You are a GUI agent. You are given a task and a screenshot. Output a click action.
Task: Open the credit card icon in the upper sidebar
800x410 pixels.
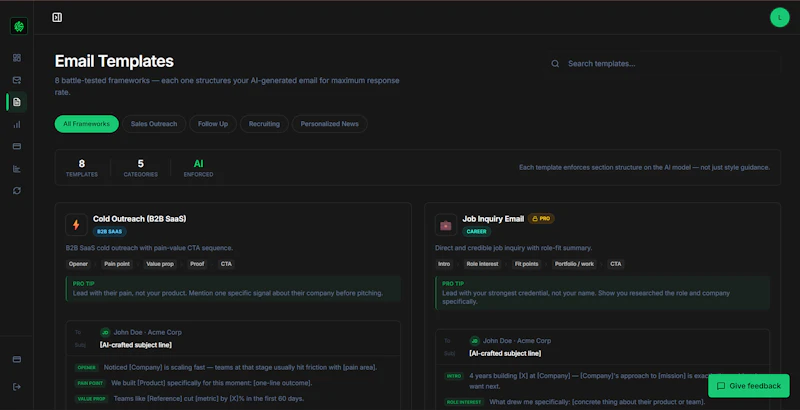[x=17, y=146]
